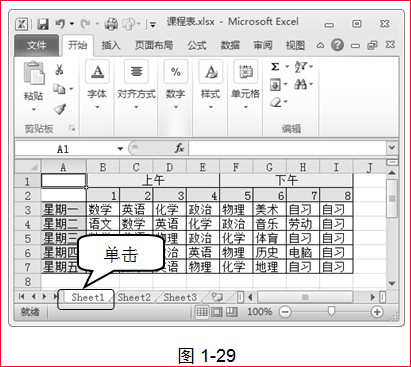Click the formula bar input field
This screenshot has height=367, width=411.
coord(287,148)
